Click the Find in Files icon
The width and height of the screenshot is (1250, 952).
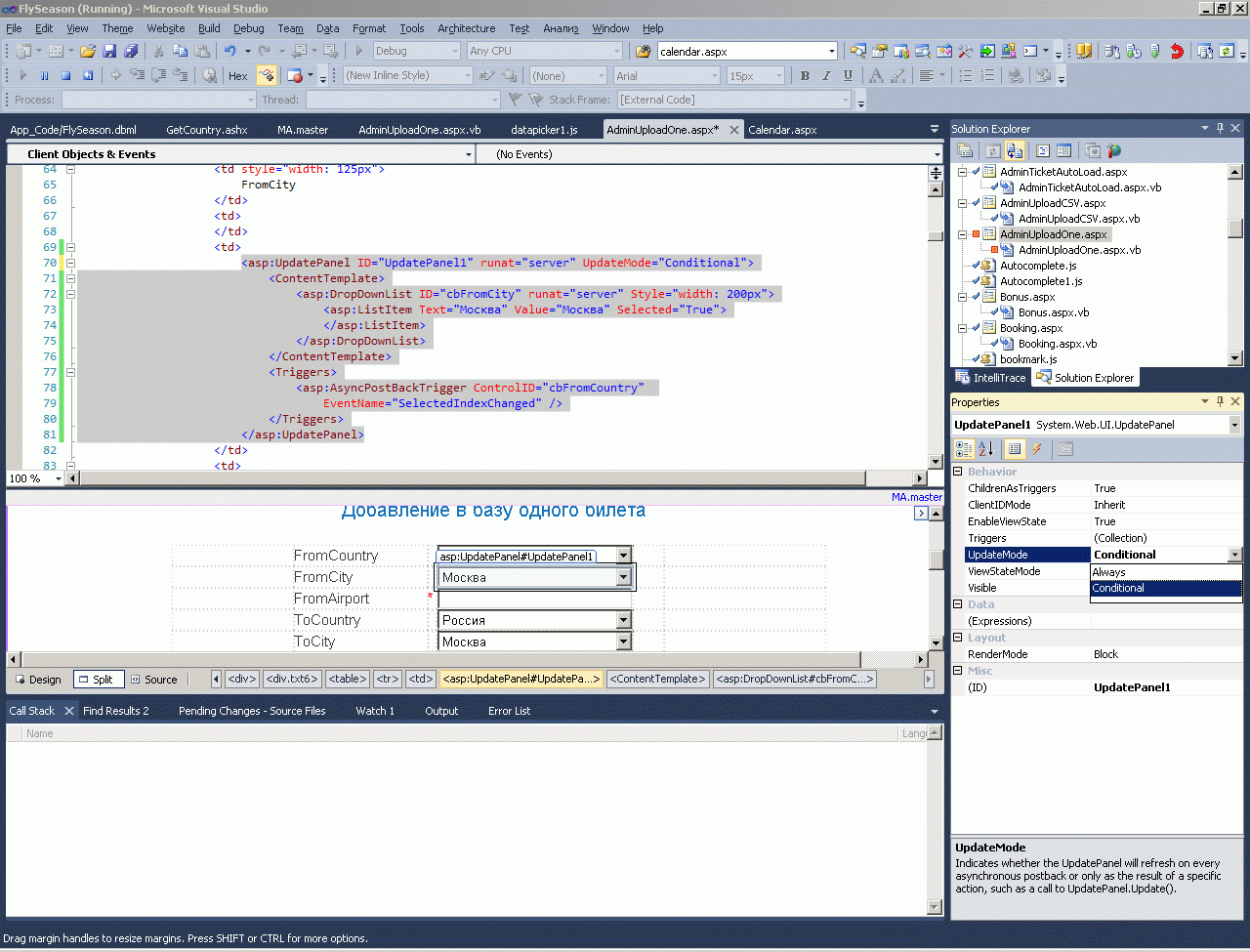pos(643,51)
